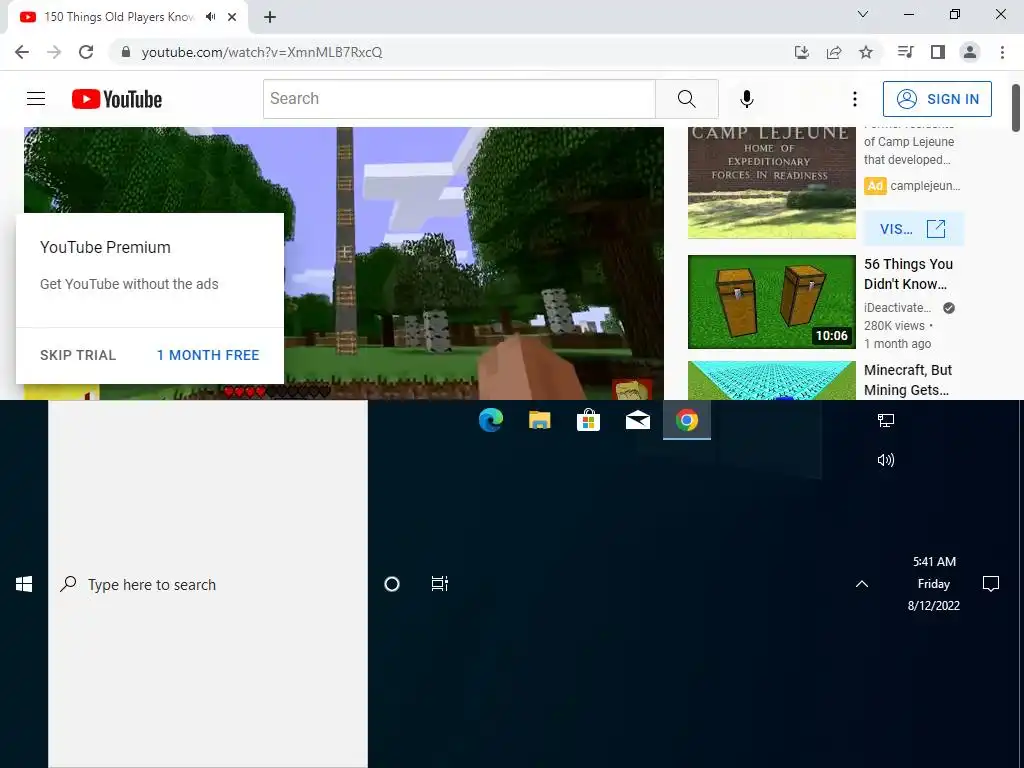Launch Microsoft Edge from taskbar
The image size is (1024, 768).
click(x=490, y=420)
